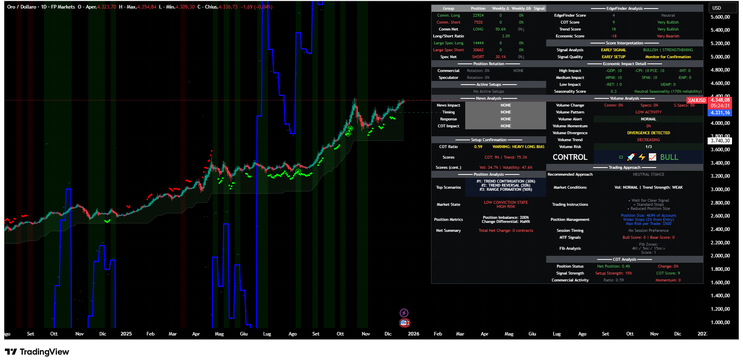Click the red XAUUSD price label
This screenshot has height=364, width=743.
coord(697,100)
